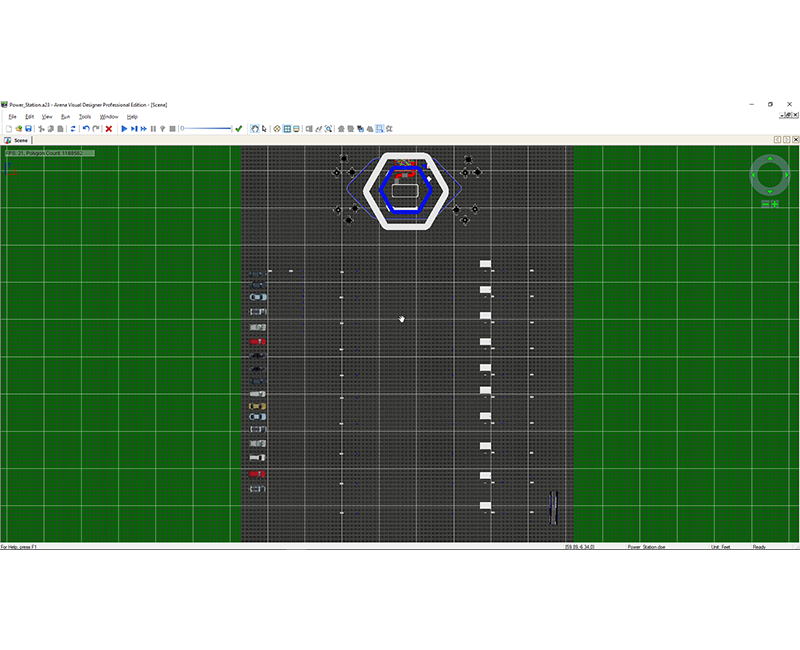Click the New file icon
This screenshot has width=800, height=650.
click(9, 129)
